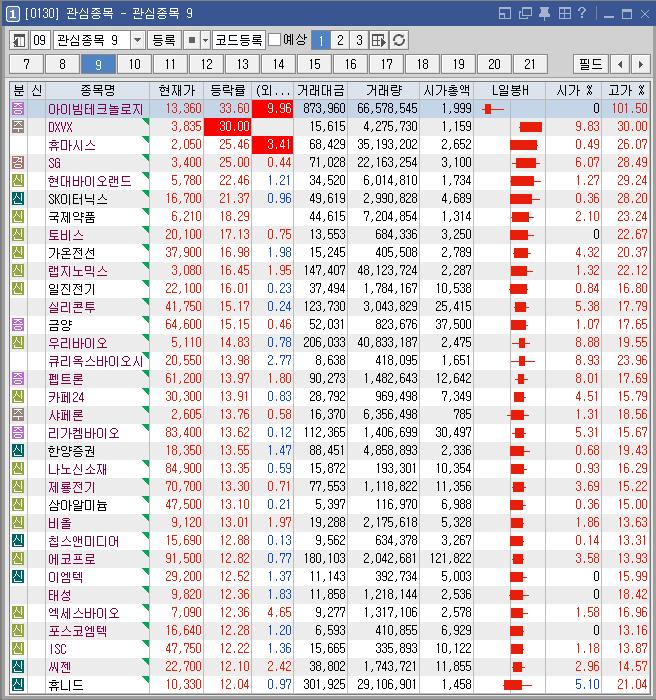The height and width of the screenshot is (700, 656).
Task: Click the badge icon beside 휴니드
Action: (x=18, y=684)
